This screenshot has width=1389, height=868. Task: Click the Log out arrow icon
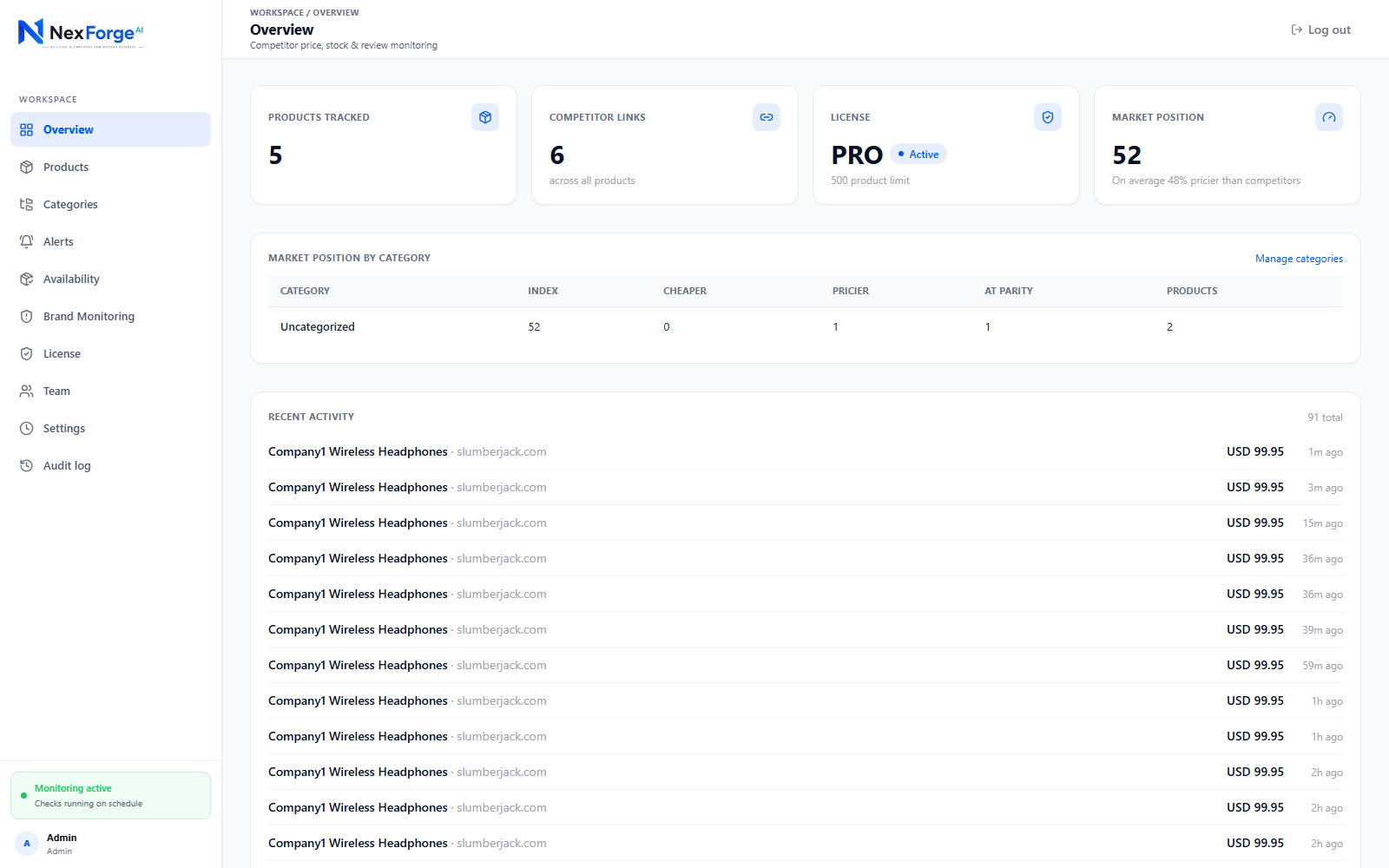[x=1297, y=30]
